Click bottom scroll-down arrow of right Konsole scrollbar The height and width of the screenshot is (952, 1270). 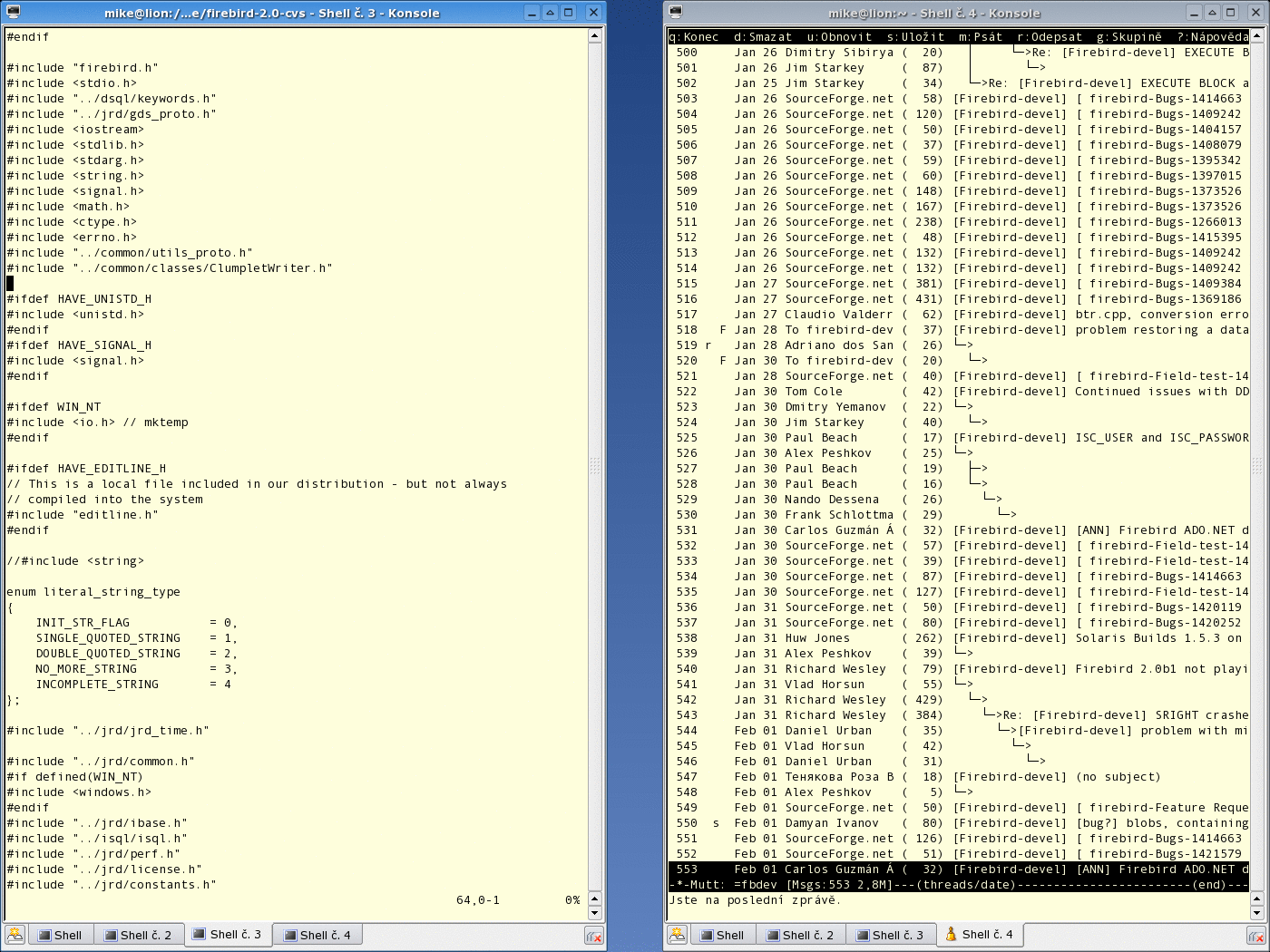click(1257, 913)
